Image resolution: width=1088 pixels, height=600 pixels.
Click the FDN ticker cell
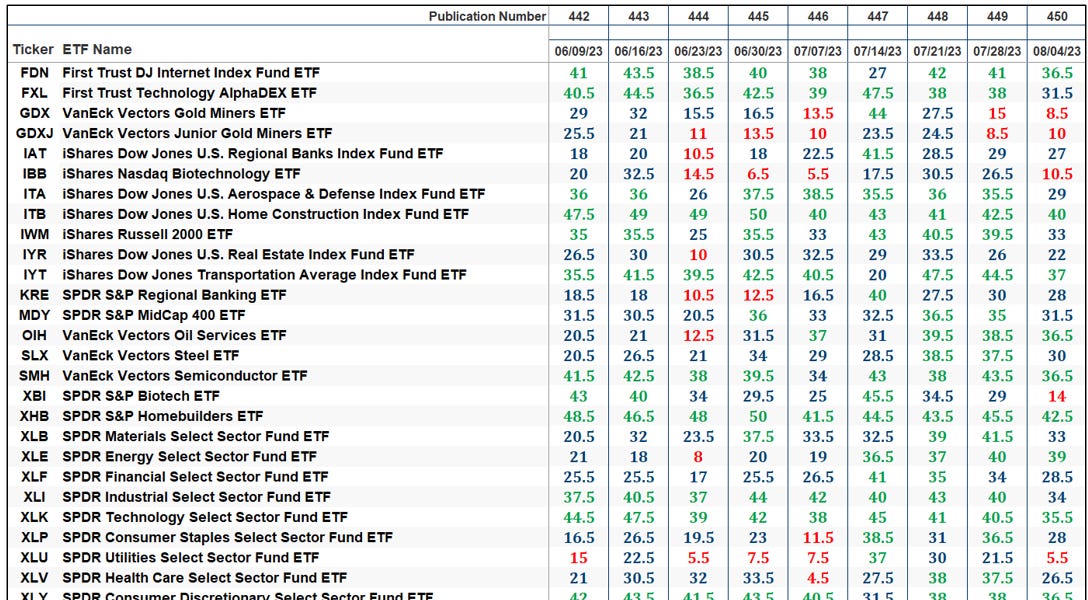point(34,73)
